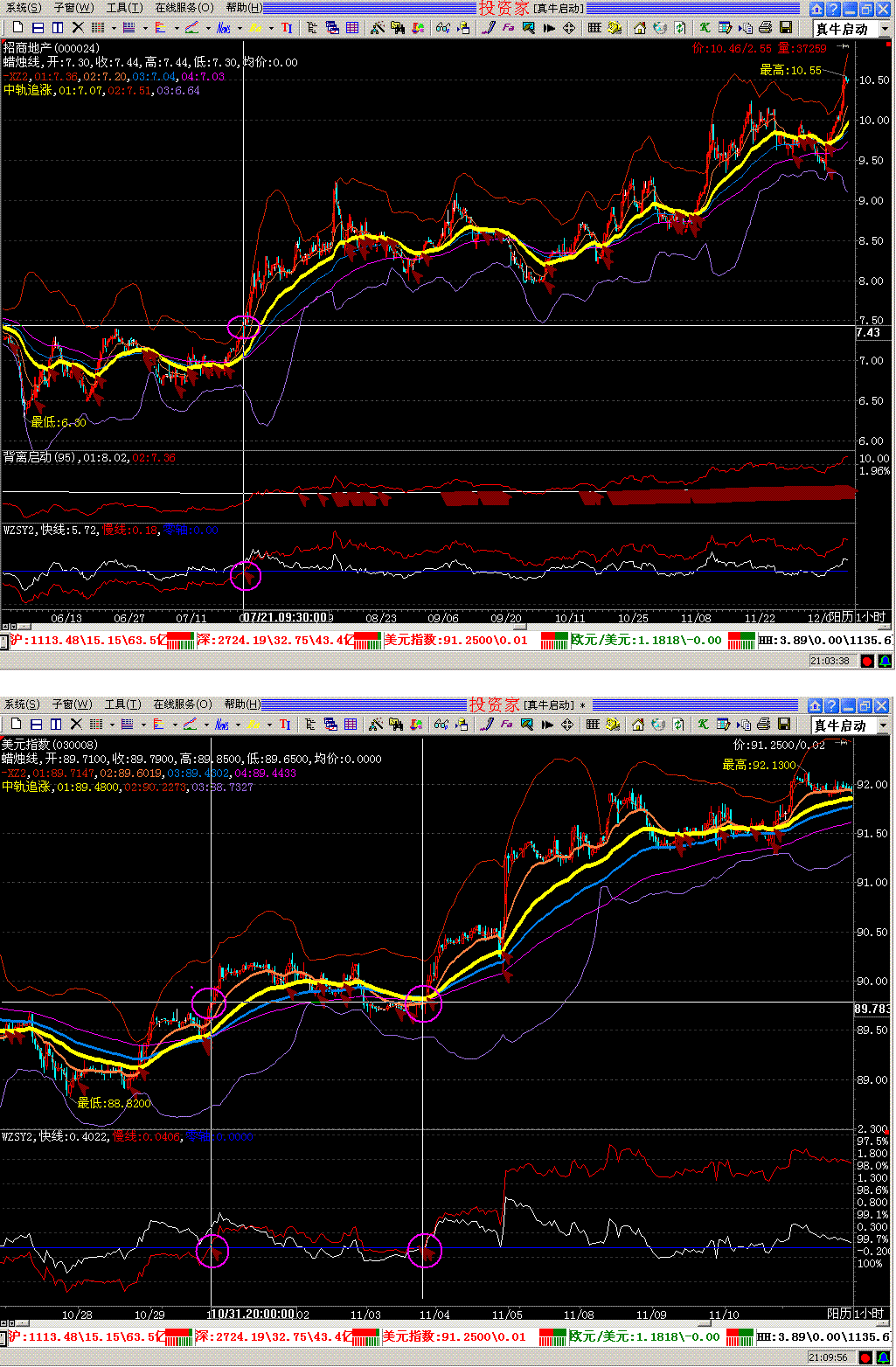Click date marker 07/21,09:30:00 on top axis
This screenshot has height=1367, width=896.
tap(285, 617)
